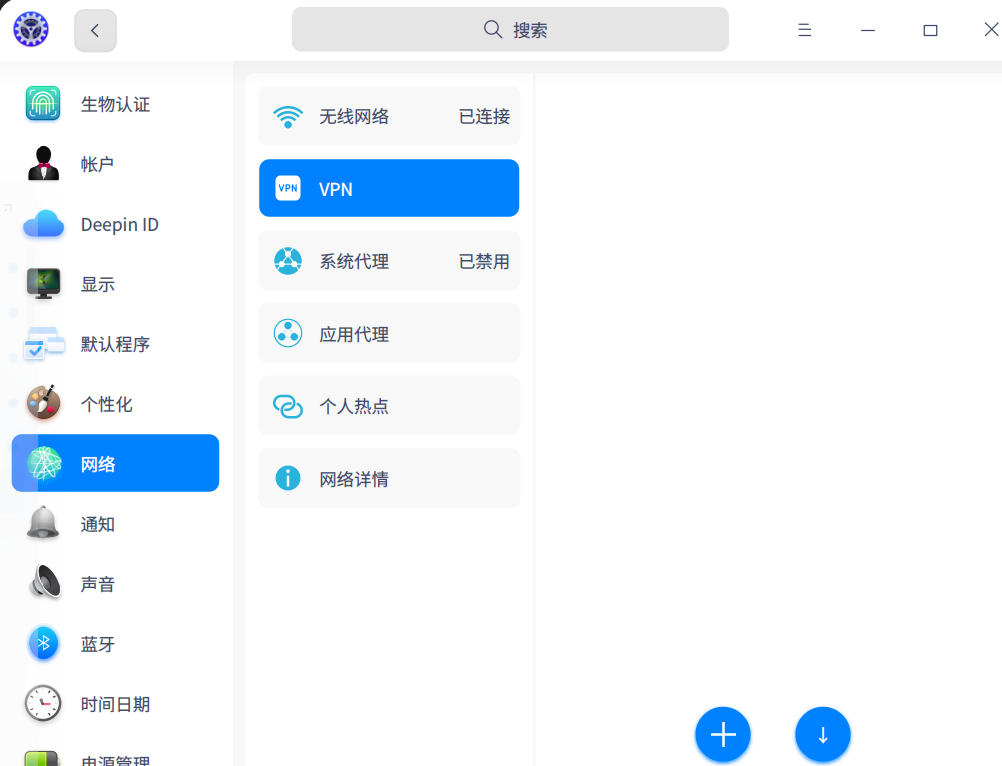
Task: Open the 蓝牙 label
Action: [97, 645]
